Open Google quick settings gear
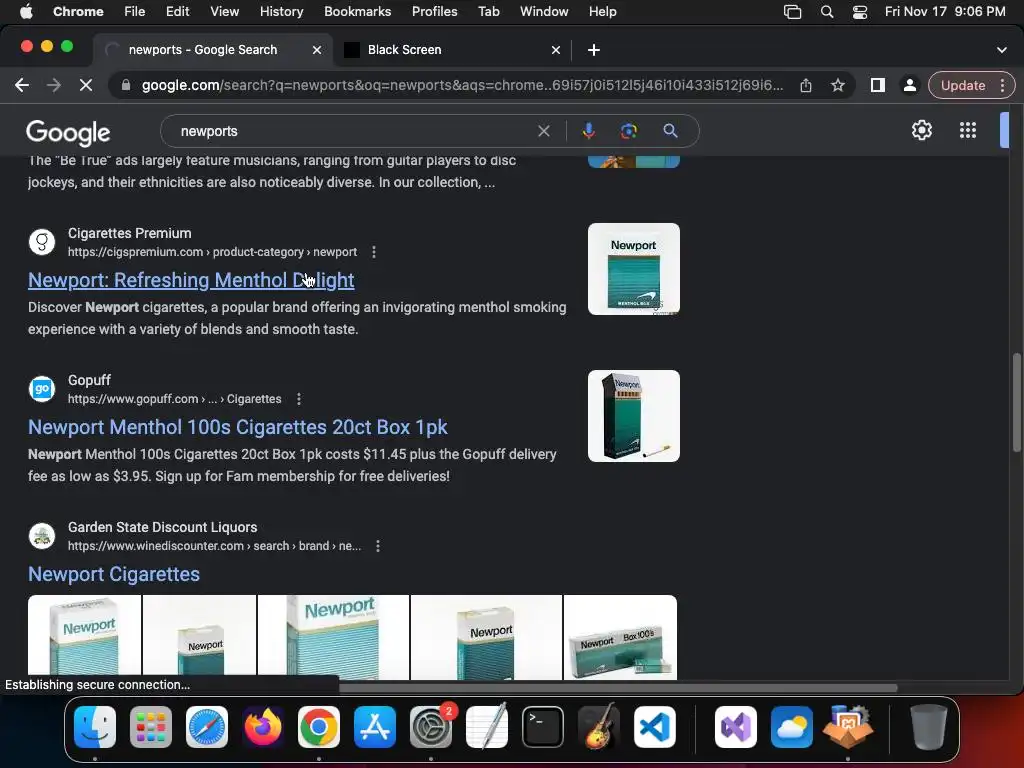The height and width of the screenshot is (768, 1024). 921,130
